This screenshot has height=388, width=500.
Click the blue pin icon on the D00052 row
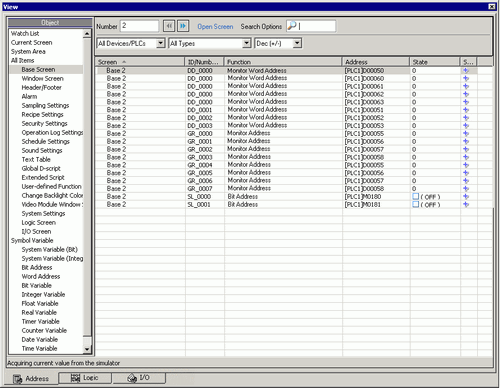point(466,118)
